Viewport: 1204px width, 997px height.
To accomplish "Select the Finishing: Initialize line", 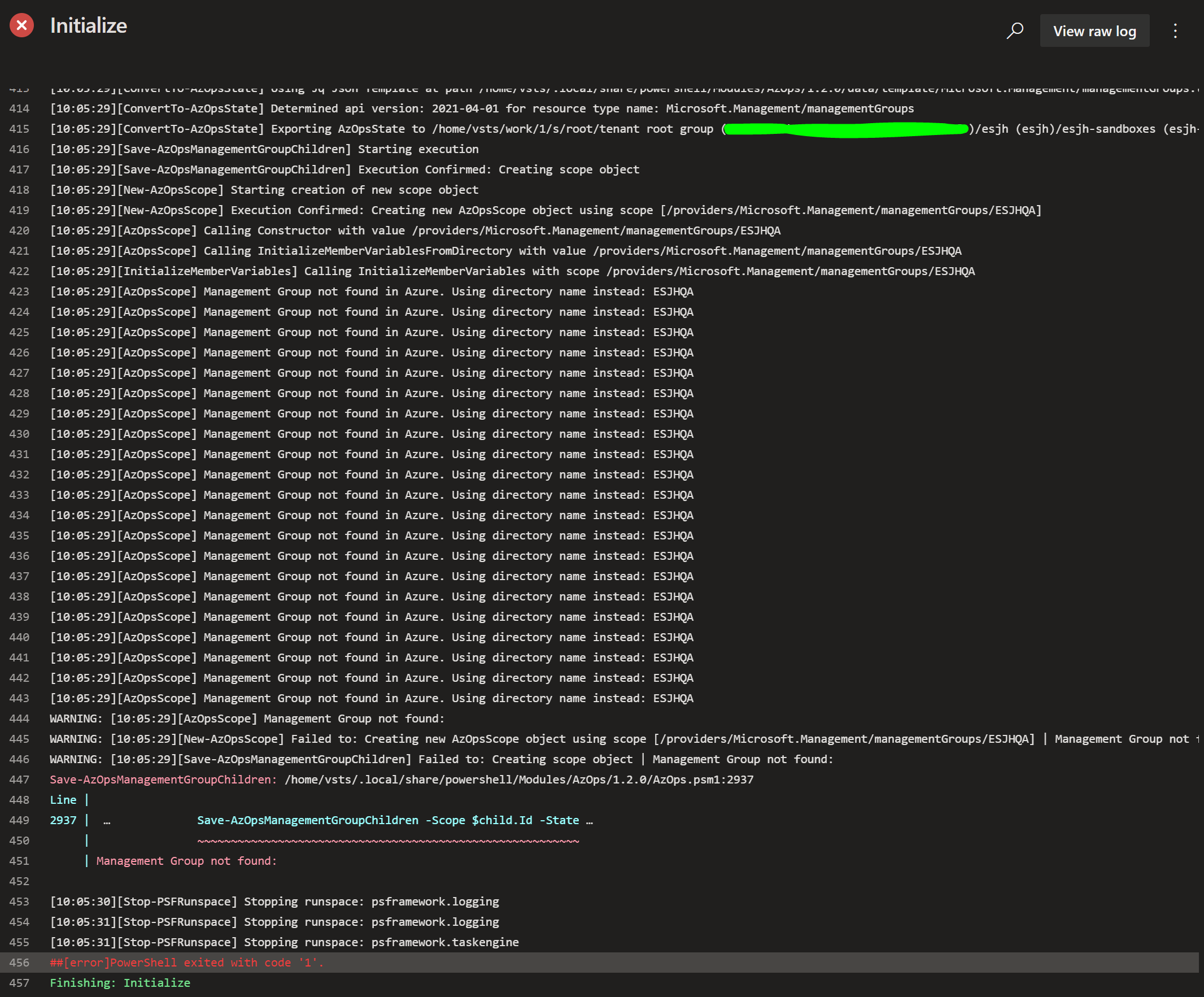I will [120, 983].
